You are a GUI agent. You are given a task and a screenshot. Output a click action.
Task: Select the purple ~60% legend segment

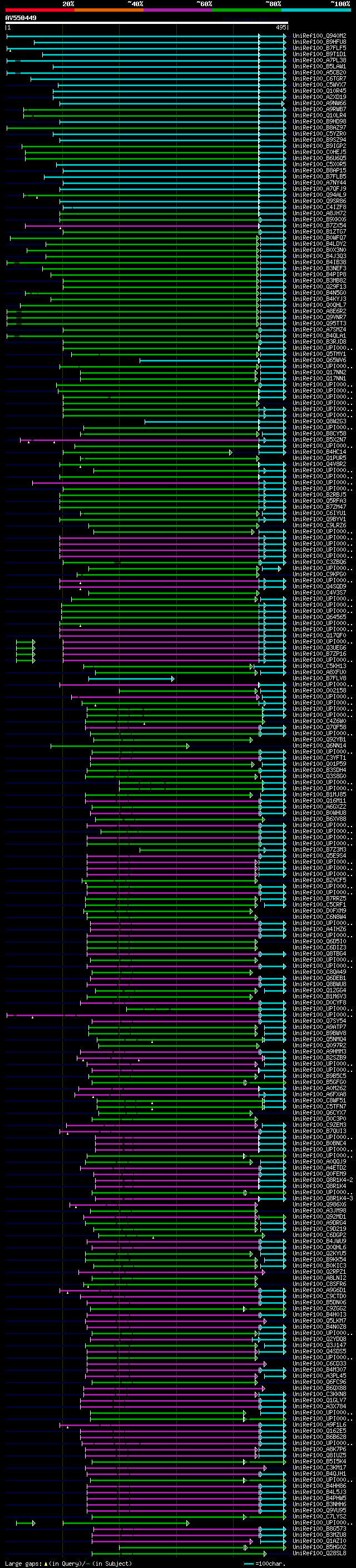click(177, 10)
